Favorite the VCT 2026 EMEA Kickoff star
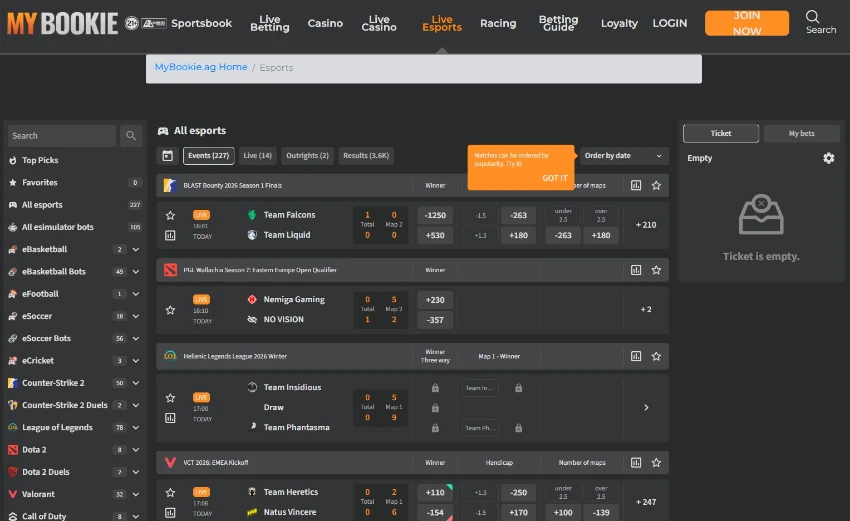The image size is (850, 521). click(656, 462)
